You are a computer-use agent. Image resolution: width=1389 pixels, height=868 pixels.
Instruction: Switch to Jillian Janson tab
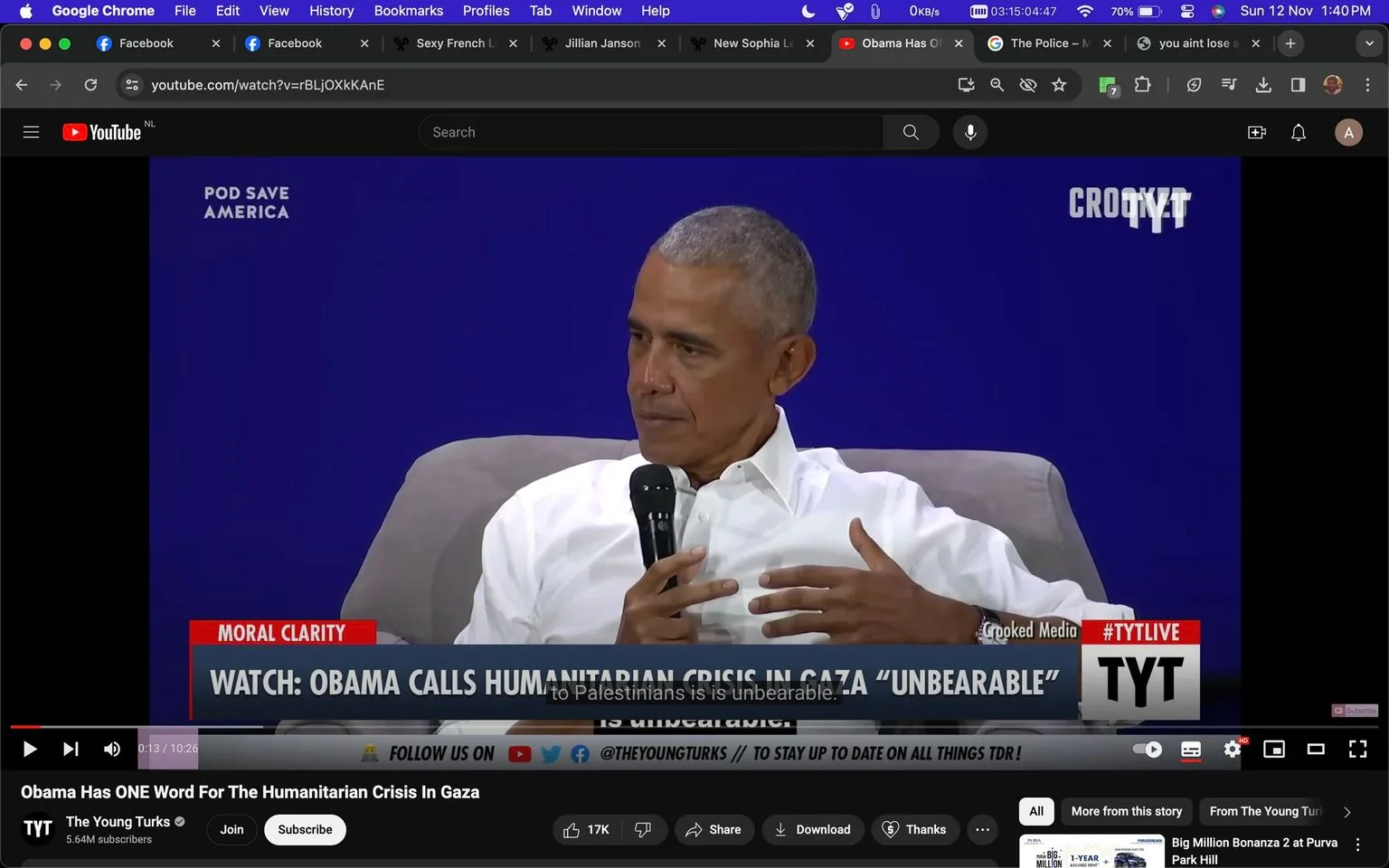[602, 42]
